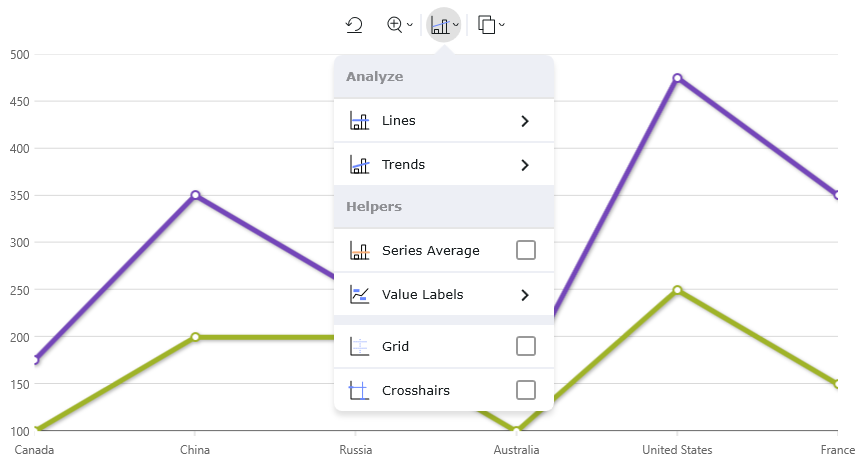Open the zoom magnifier tool

(x=395, y=25)
